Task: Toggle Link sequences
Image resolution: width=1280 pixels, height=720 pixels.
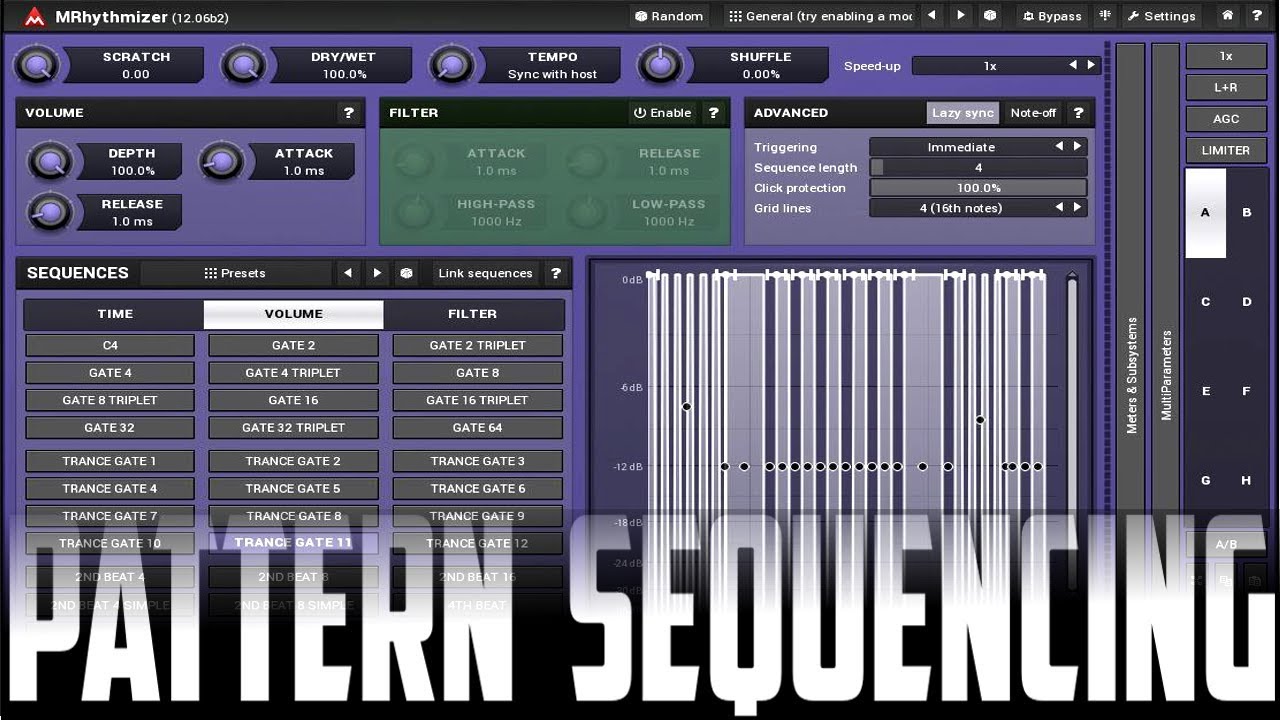Action: 485,273
